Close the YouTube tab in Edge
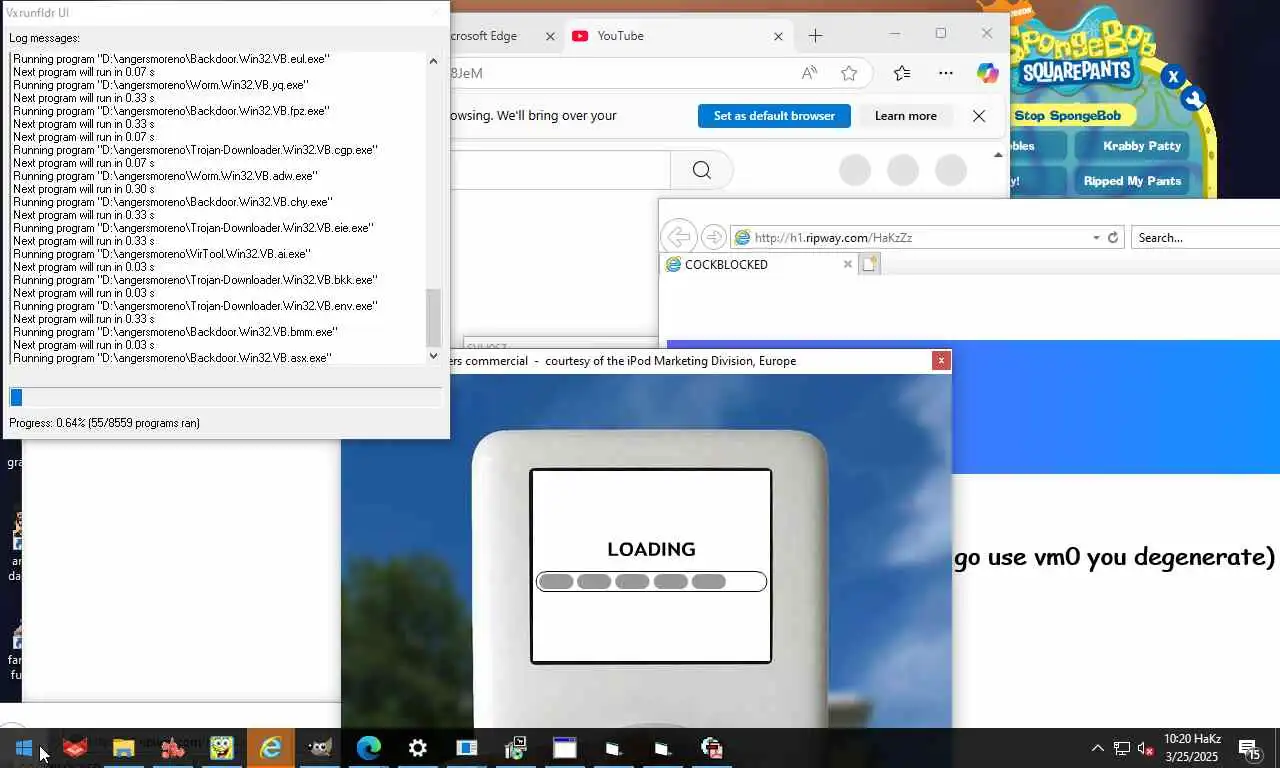Screen dimensions: 1280x768 pos(778,36)
